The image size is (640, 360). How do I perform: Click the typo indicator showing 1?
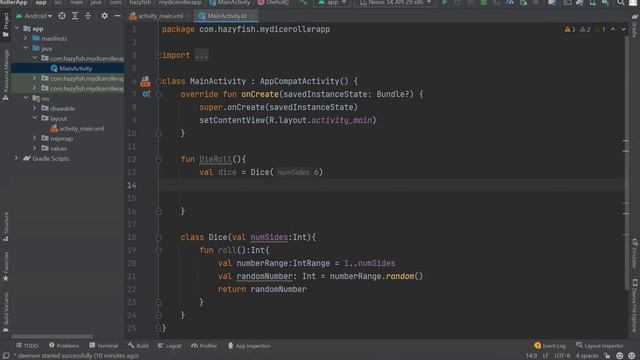(x=600, y=29)
